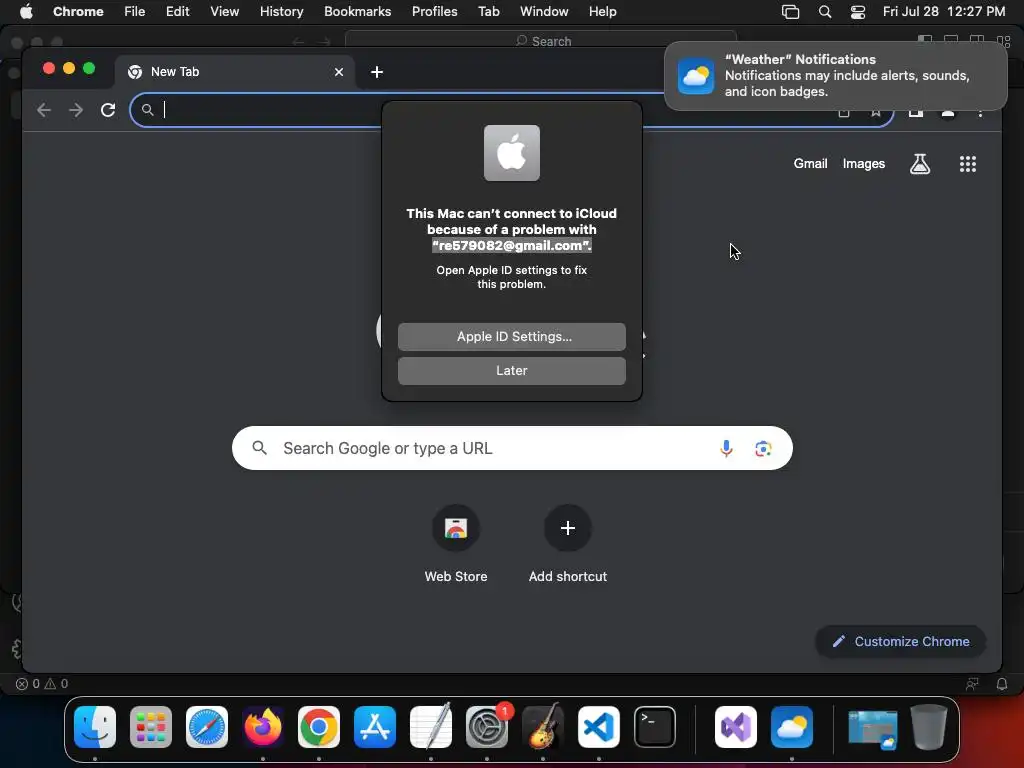Open Visual Studio purple icon in Dock
1024x768 pixels.
pos(736,727)
